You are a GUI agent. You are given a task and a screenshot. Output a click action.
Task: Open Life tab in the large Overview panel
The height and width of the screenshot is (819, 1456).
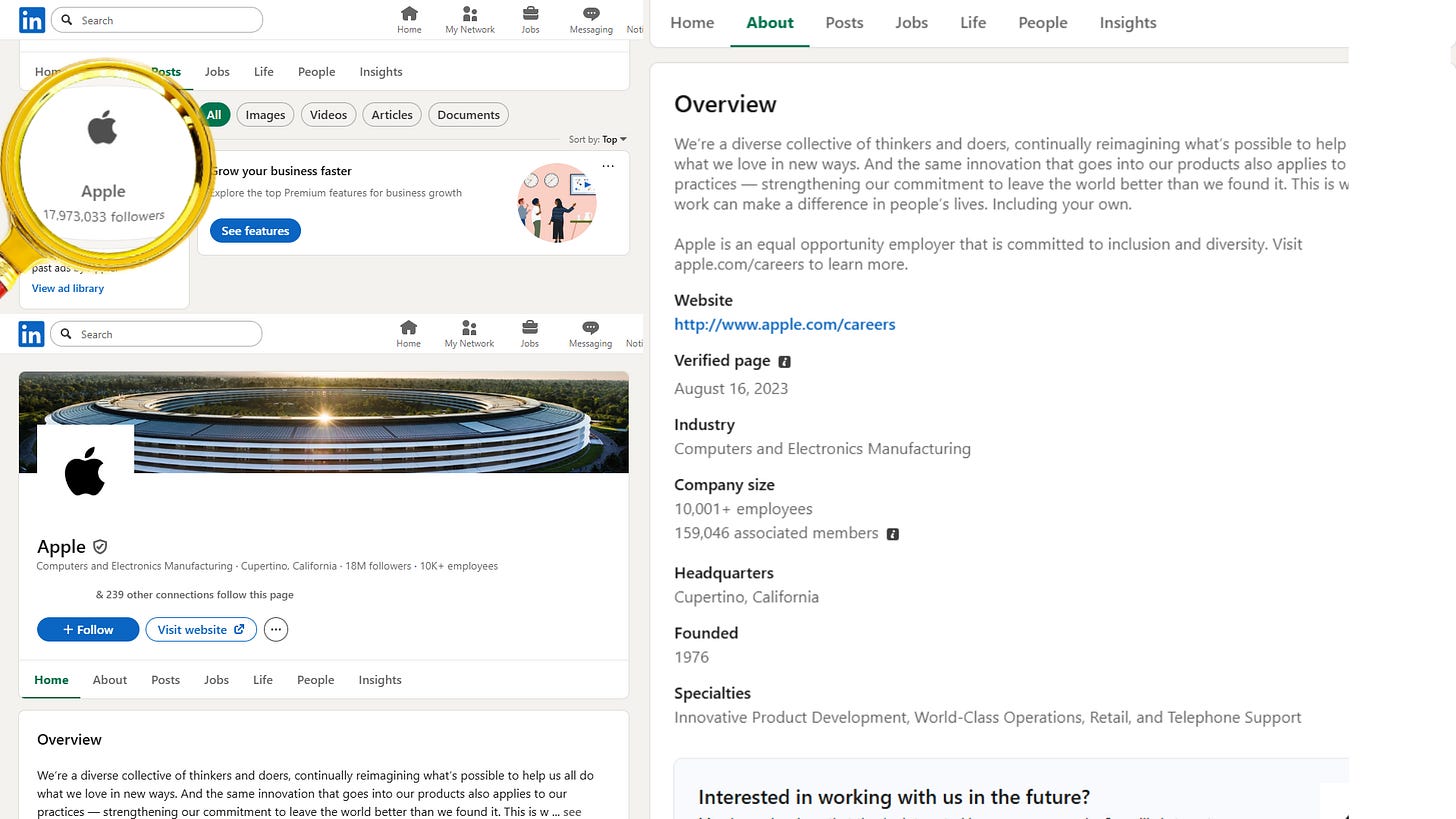pos(973,23)
